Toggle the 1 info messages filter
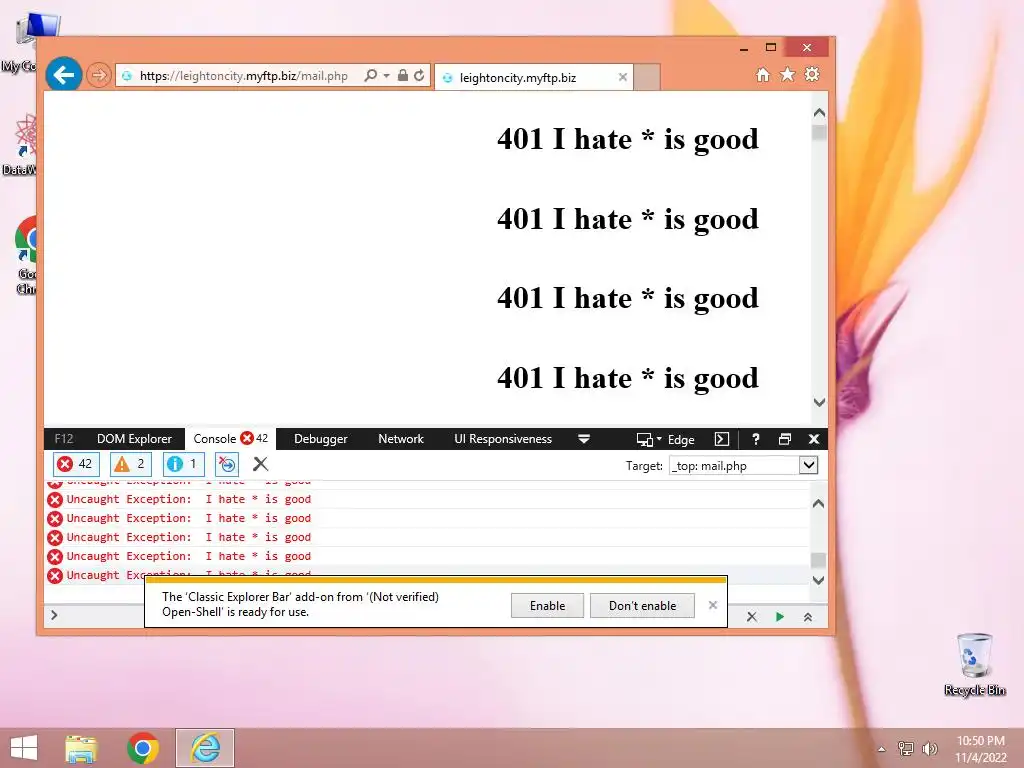Image resolution: width=1024 pixels, height=768 pixels. pos(184,464)
